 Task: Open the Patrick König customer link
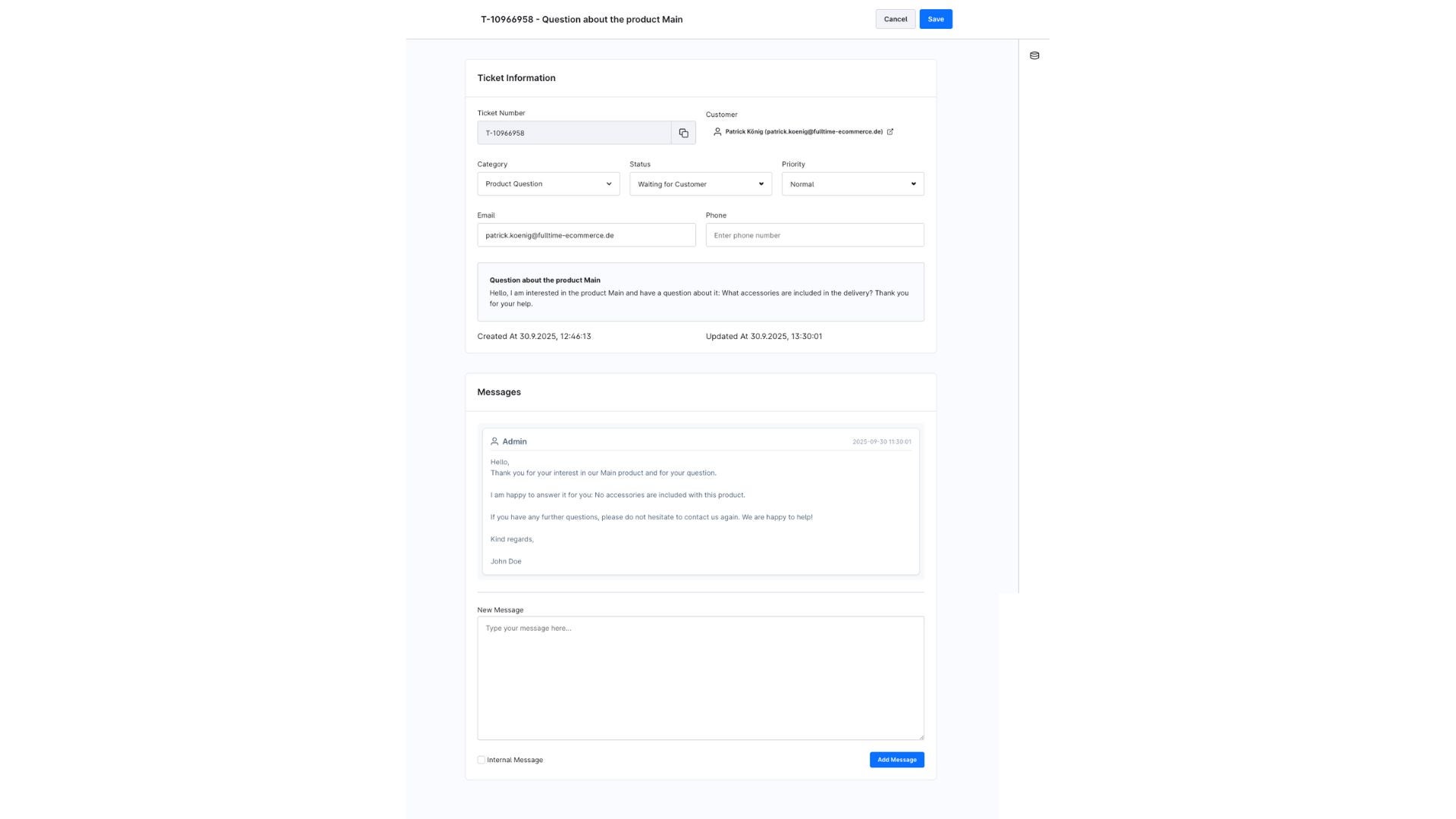click(x=803, y=132)
